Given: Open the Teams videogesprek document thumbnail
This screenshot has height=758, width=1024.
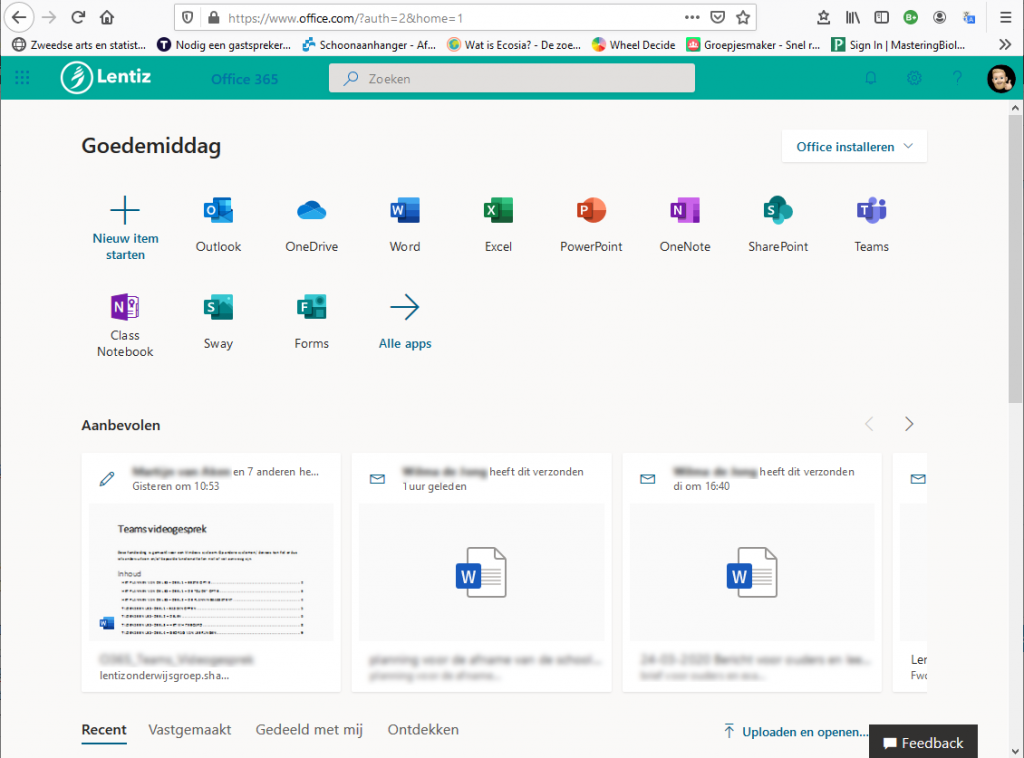Looking at the screenshot, I should [211, 572].
